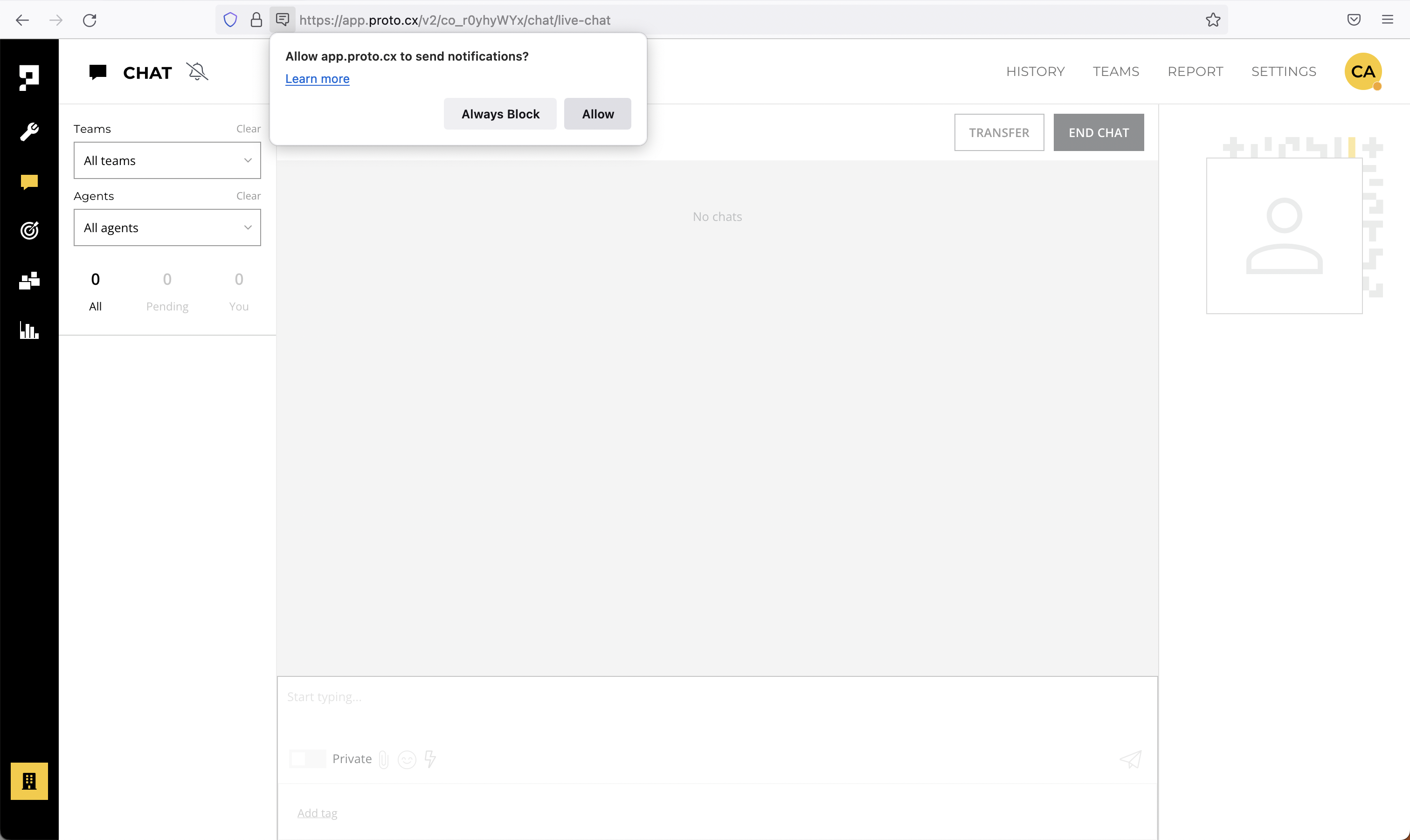Click the Start typing message field

point(717,697)
